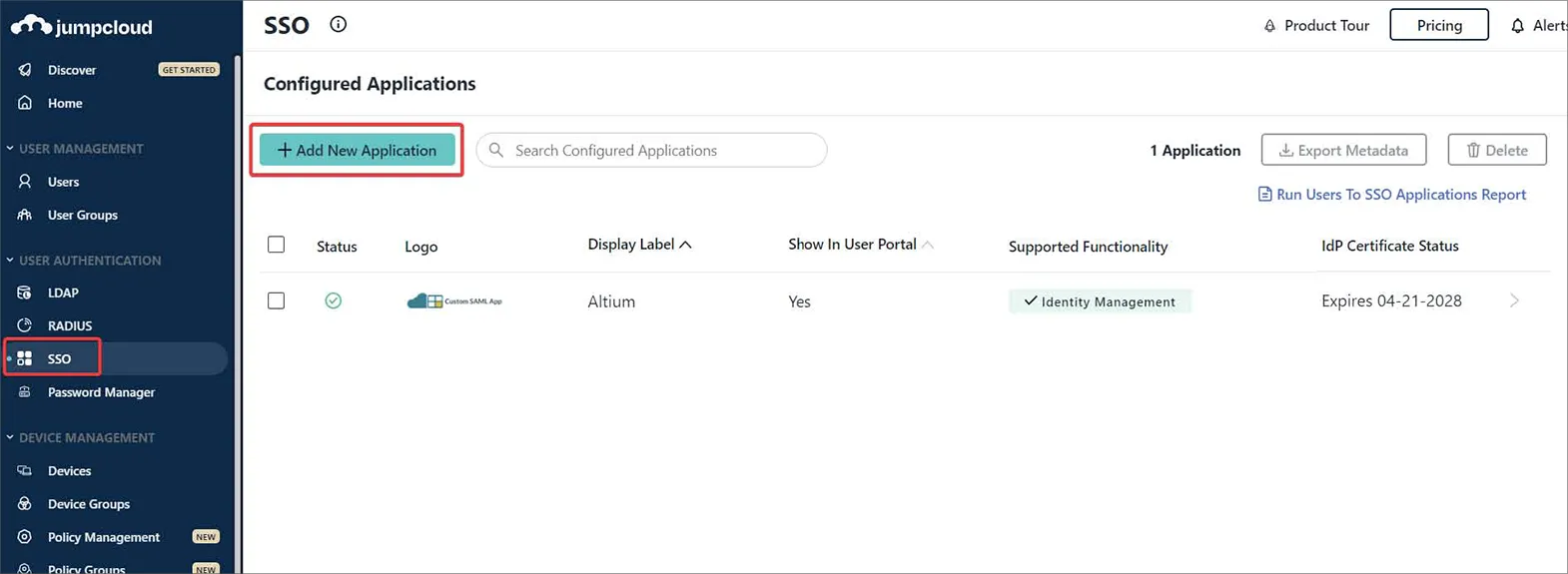1568x574 pixels.
Task: Open Password Manager in the sidebar
Action: (x=101, y=392)
